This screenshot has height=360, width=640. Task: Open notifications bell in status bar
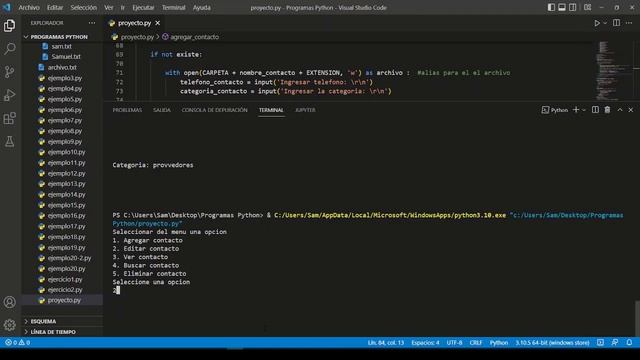pyautogui.click(x=629, y=342)
